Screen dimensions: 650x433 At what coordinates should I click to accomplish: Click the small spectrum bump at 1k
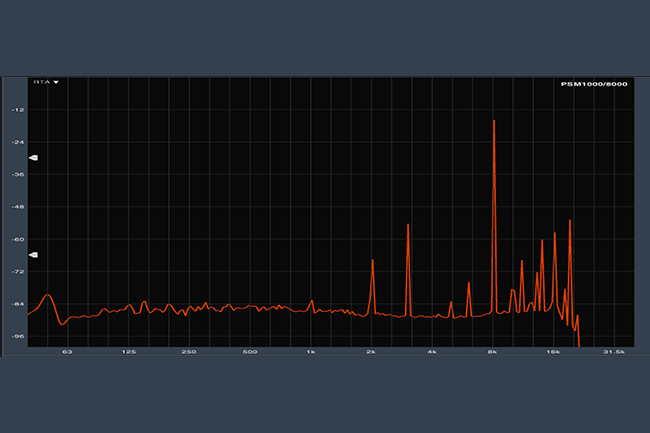(x=312, y=301)
